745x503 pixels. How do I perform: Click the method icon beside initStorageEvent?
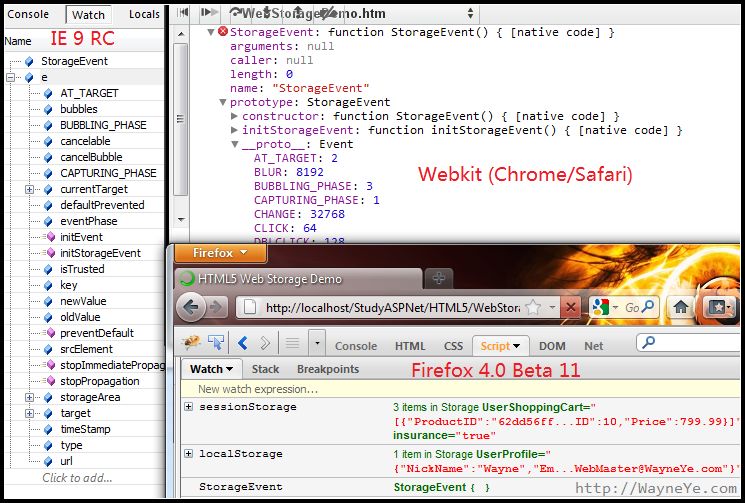(x=49, y=253)
